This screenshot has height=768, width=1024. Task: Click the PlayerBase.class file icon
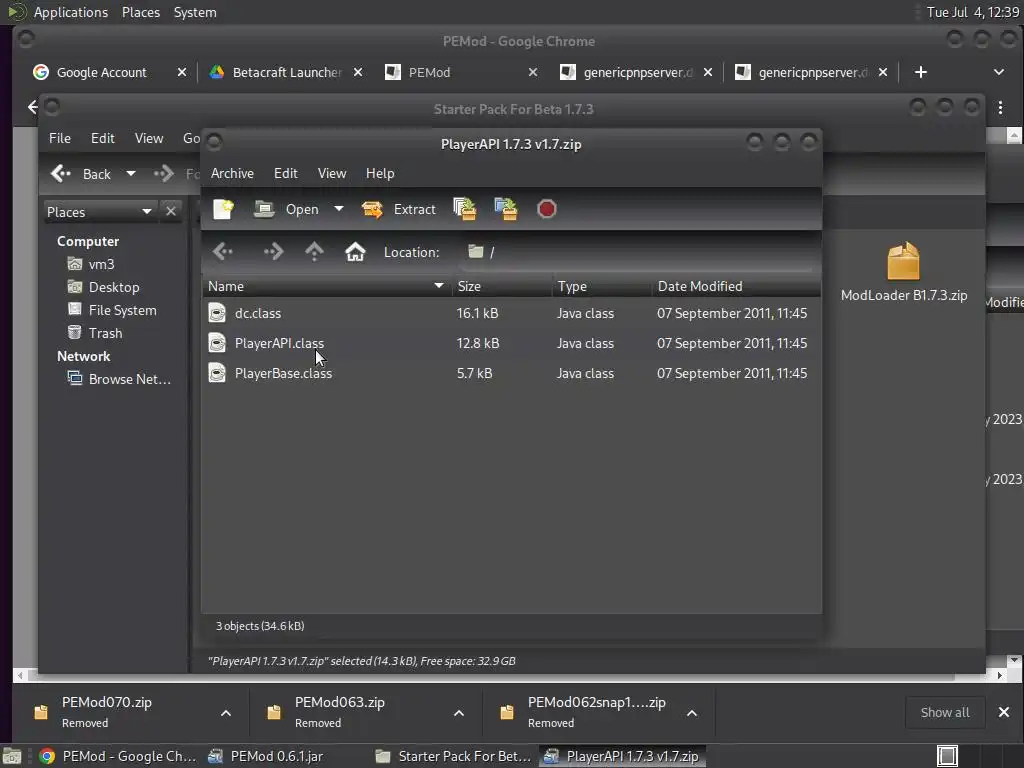click(x=217, y=374)
